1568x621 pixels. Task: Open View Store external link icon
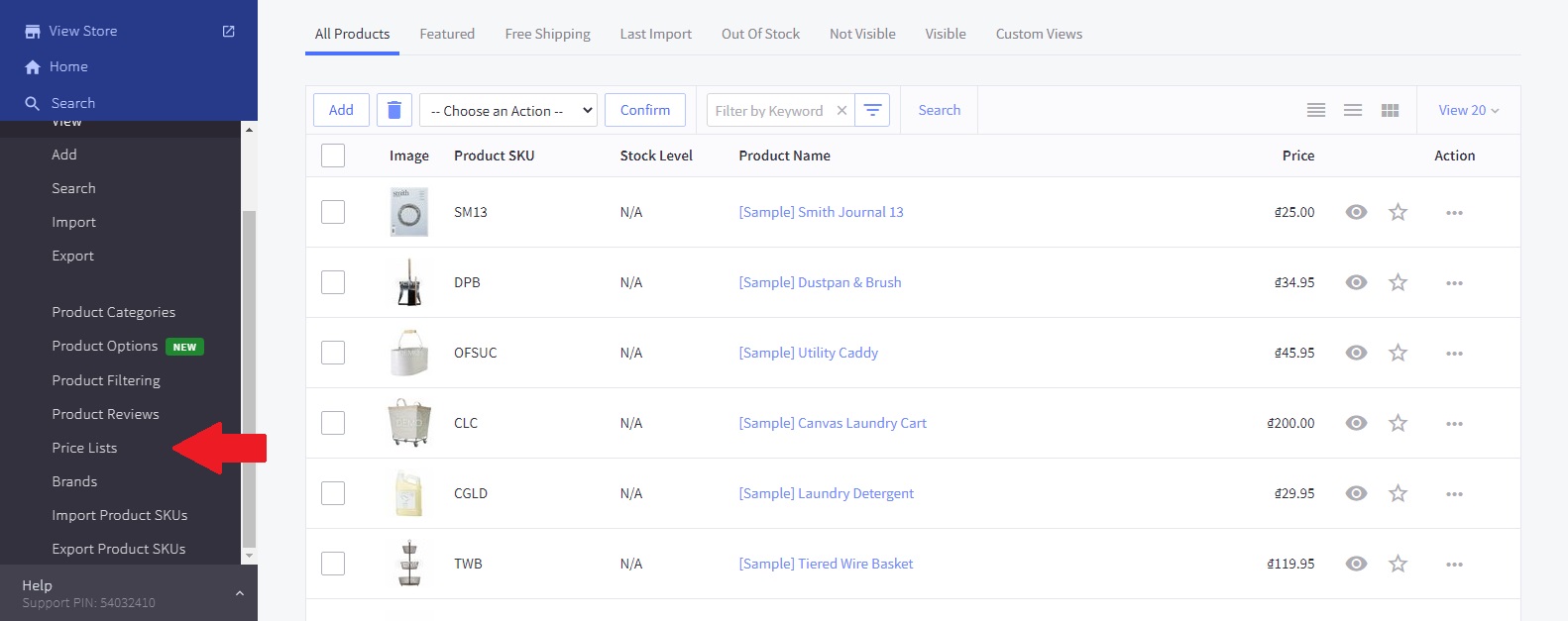[x=229, y=31]
